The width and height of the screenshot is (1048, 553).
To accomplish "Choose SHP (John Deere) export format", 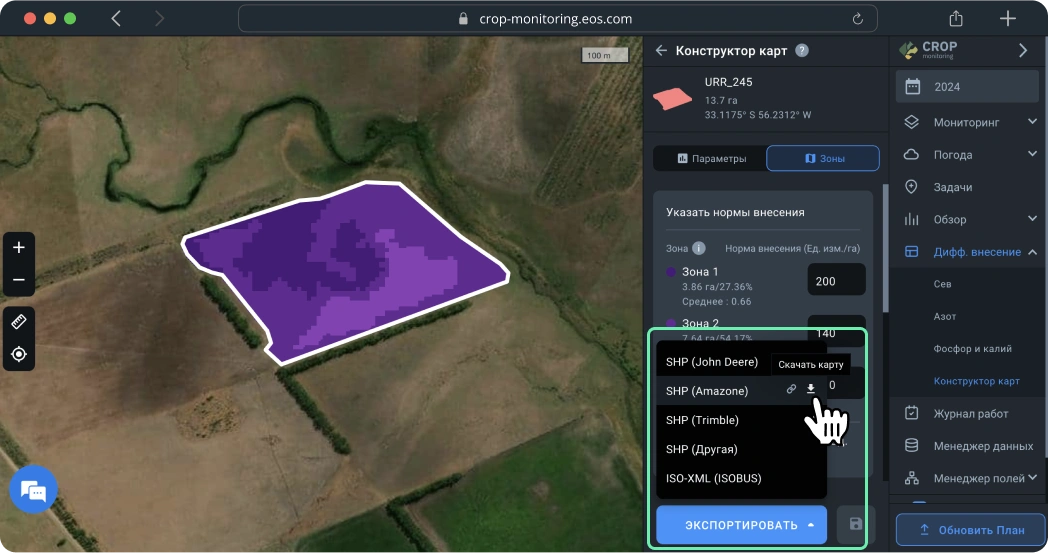I will 712,361.
